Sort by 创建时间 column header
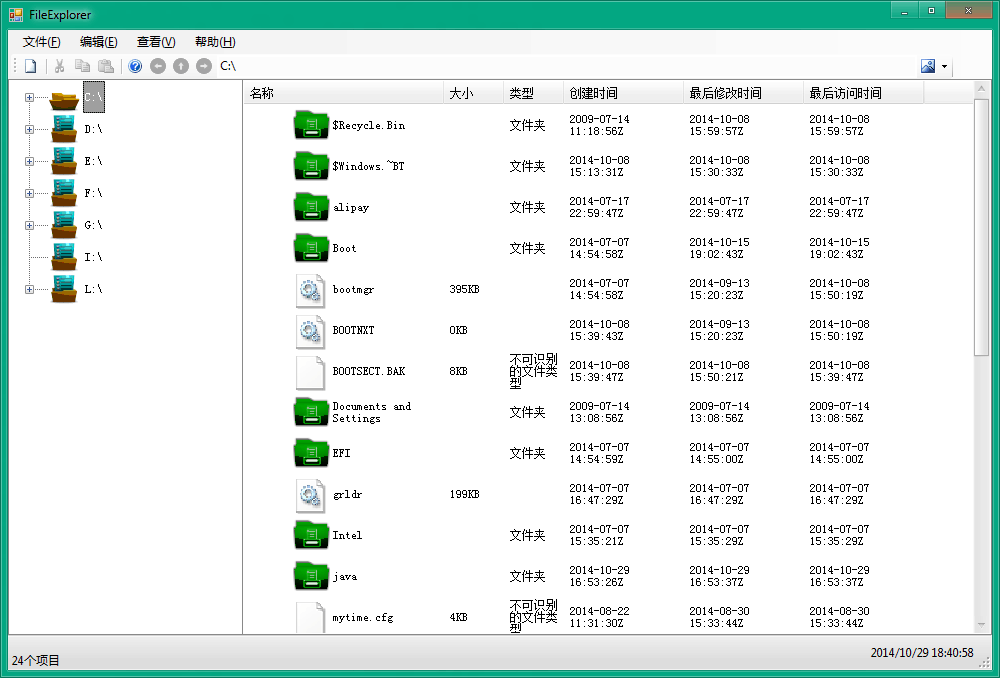Image resolution: width=1000 pixels, height=678 pixels. [623, 93]
